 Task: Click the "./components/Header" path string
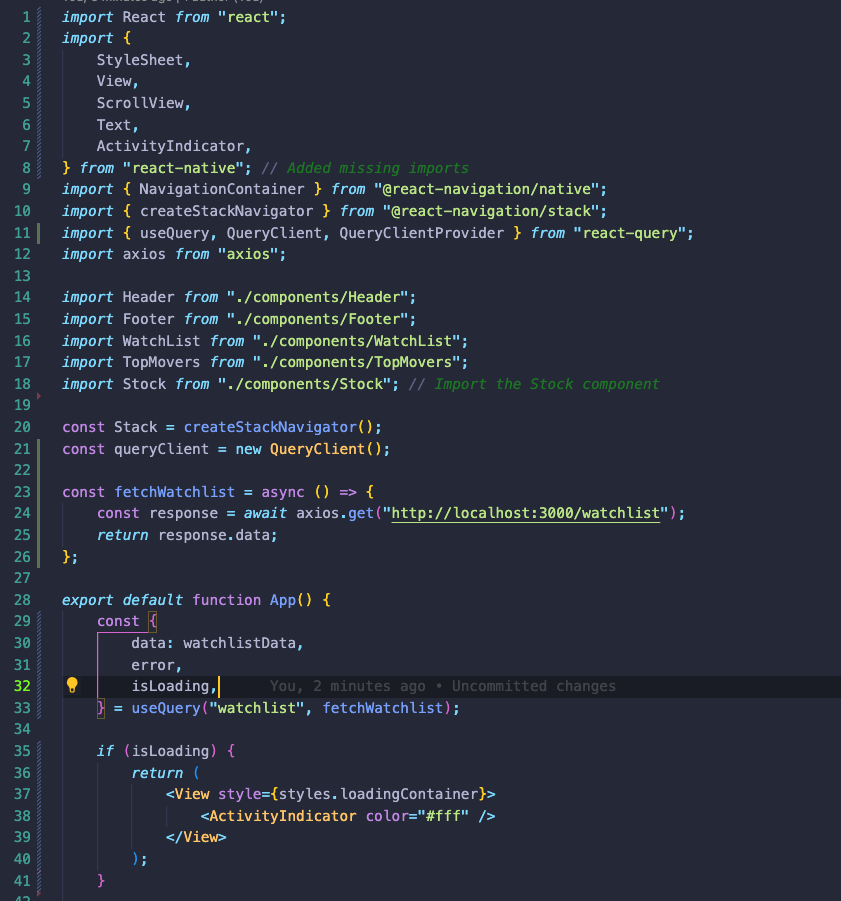pyautogui.click(x=318, y=297)
